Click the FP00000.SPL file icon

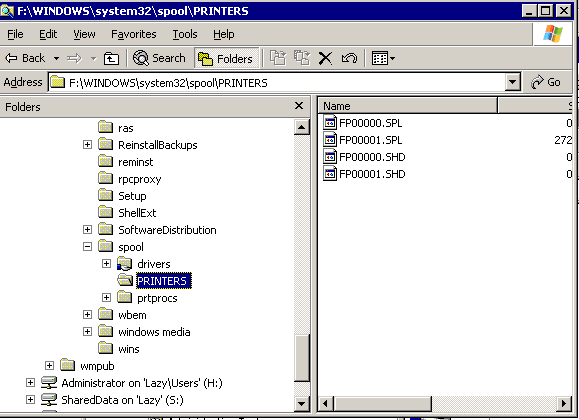(x=330, y=122)
